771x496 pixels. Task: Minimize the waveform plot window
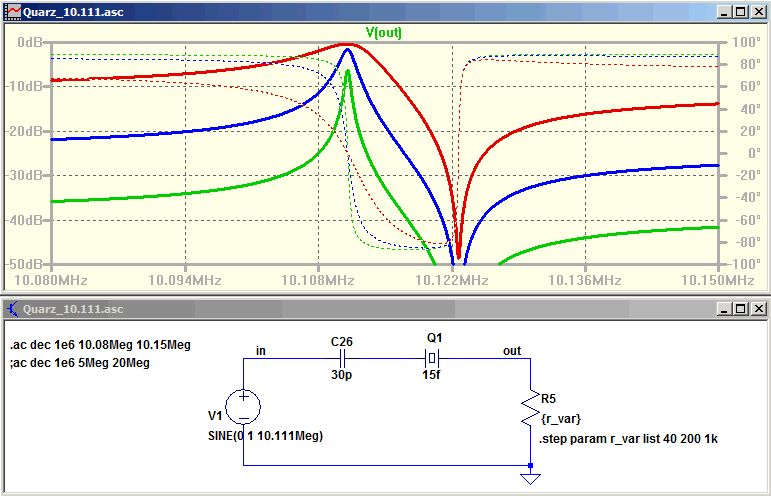[x=723, y=12]
